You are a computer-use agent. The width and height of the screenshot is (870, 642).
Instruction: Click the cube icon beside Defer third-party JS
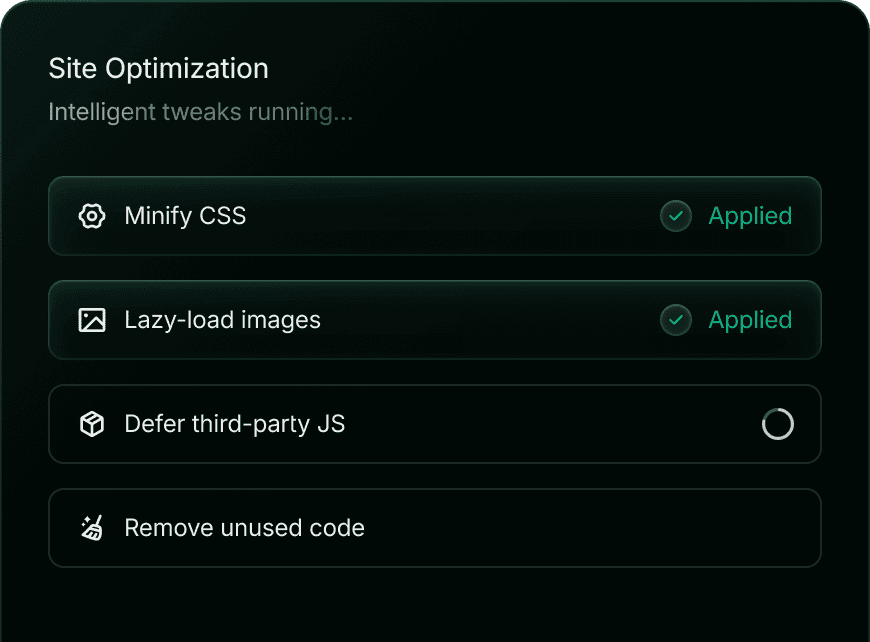pyautogui.click(x=91, y=424)
